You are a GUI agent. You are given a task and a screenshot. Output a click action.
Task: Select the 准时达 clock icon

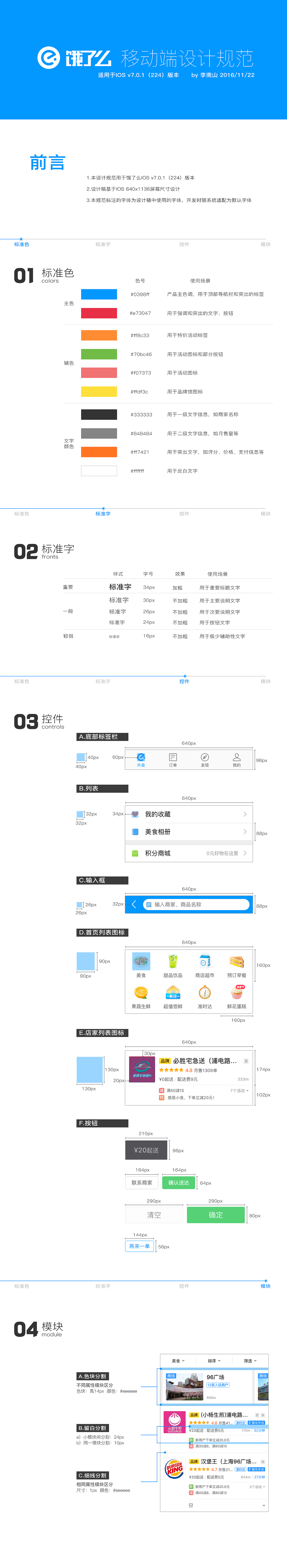(205, 992)
